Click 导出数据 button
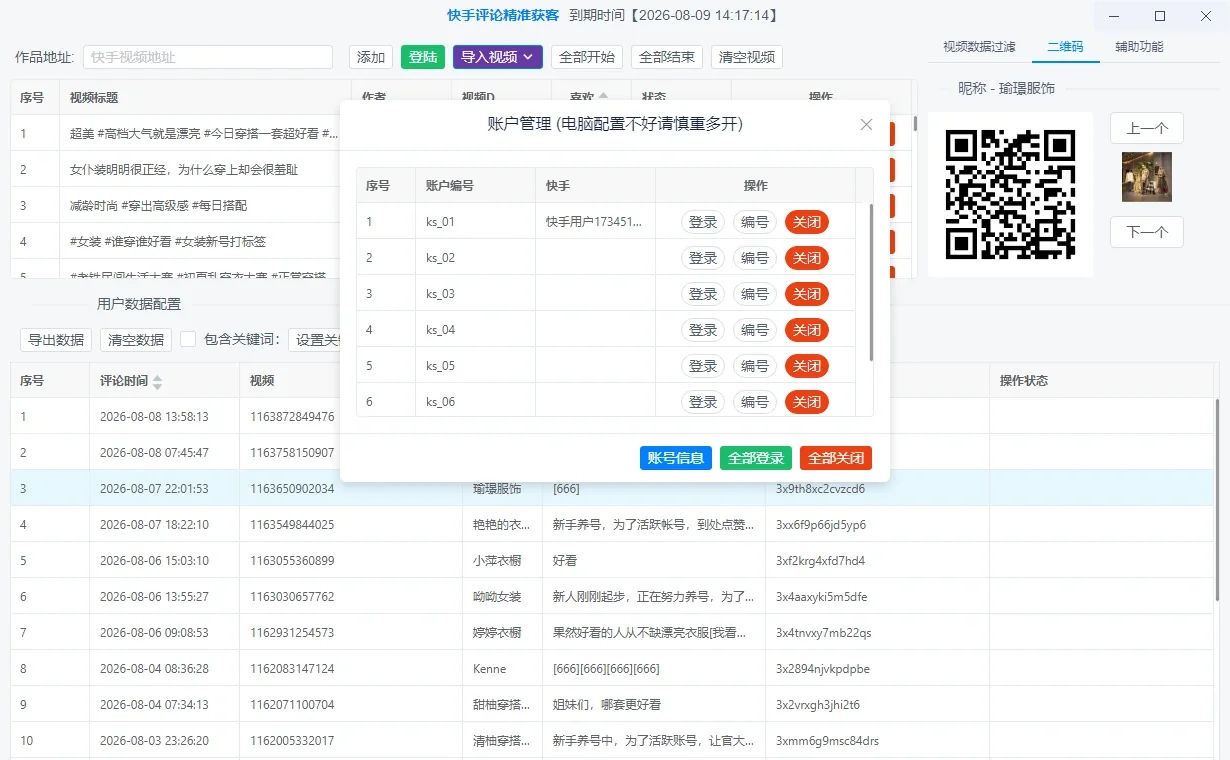Image resolution: width=1230 pixels, height=760 pixels. [x=56, y=340]
